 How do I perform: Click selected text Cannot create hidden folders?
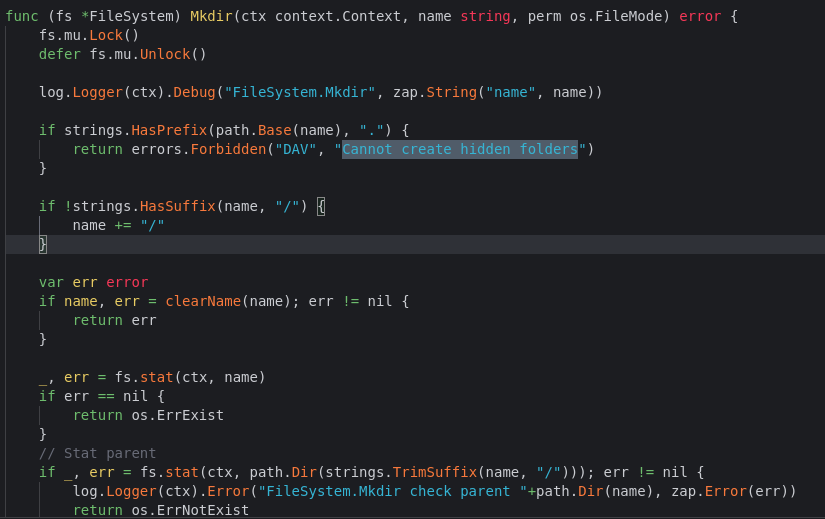coord(460,149)
